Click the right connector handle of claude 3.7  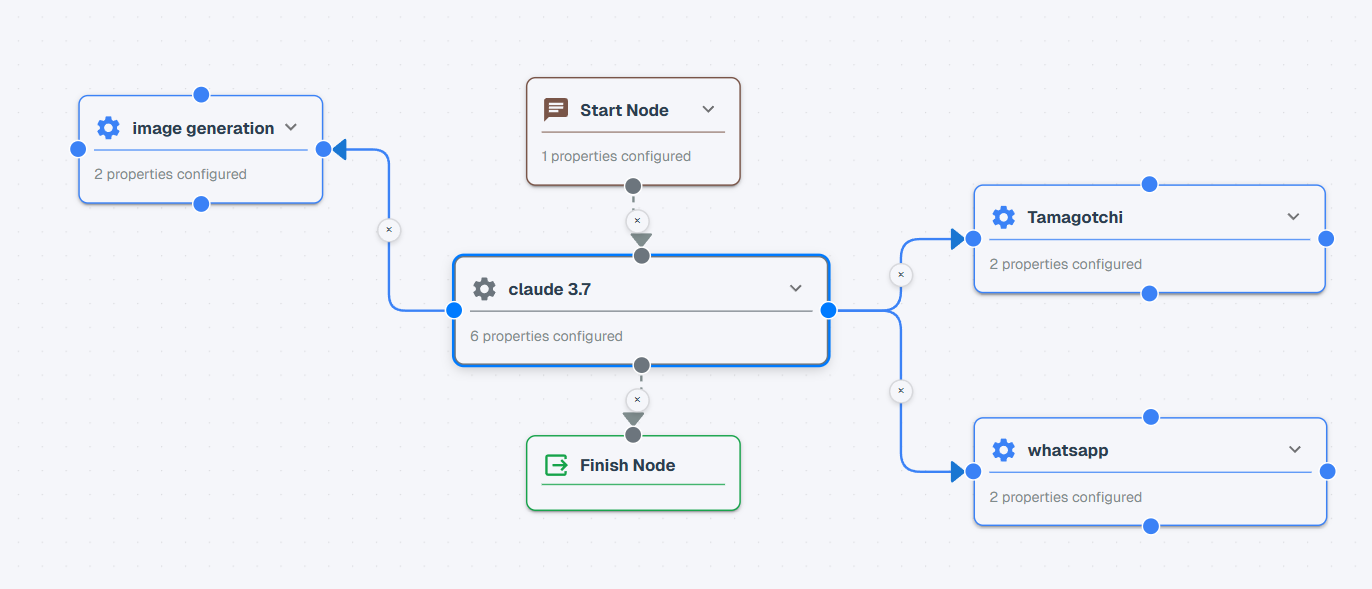coord(828,310)
